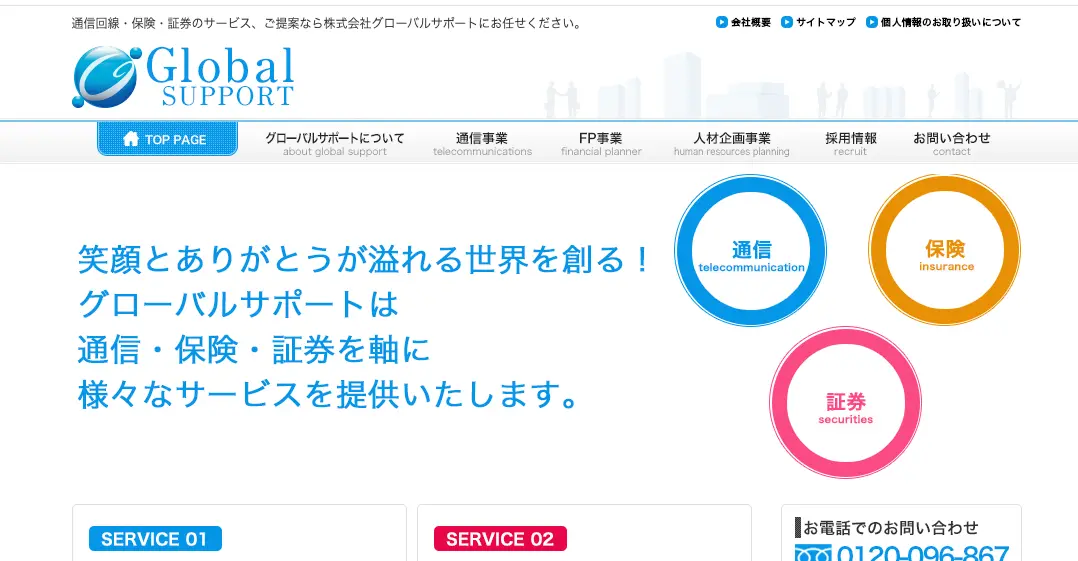The width and height of the screenshot is (1078, 561).
Task: Click the SERVICE 01 label
Action: 155,539
